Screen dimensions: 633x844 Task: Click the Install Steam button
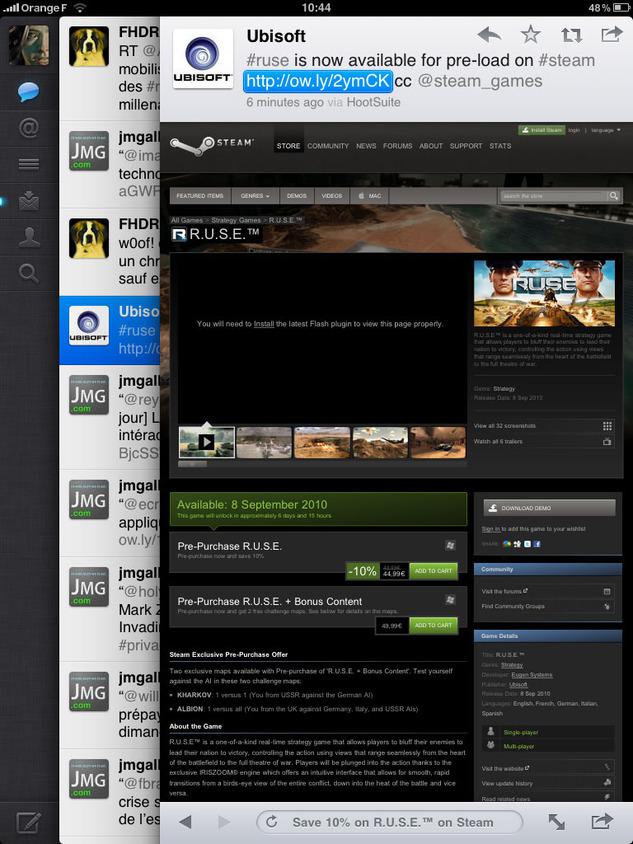(541, 130)
